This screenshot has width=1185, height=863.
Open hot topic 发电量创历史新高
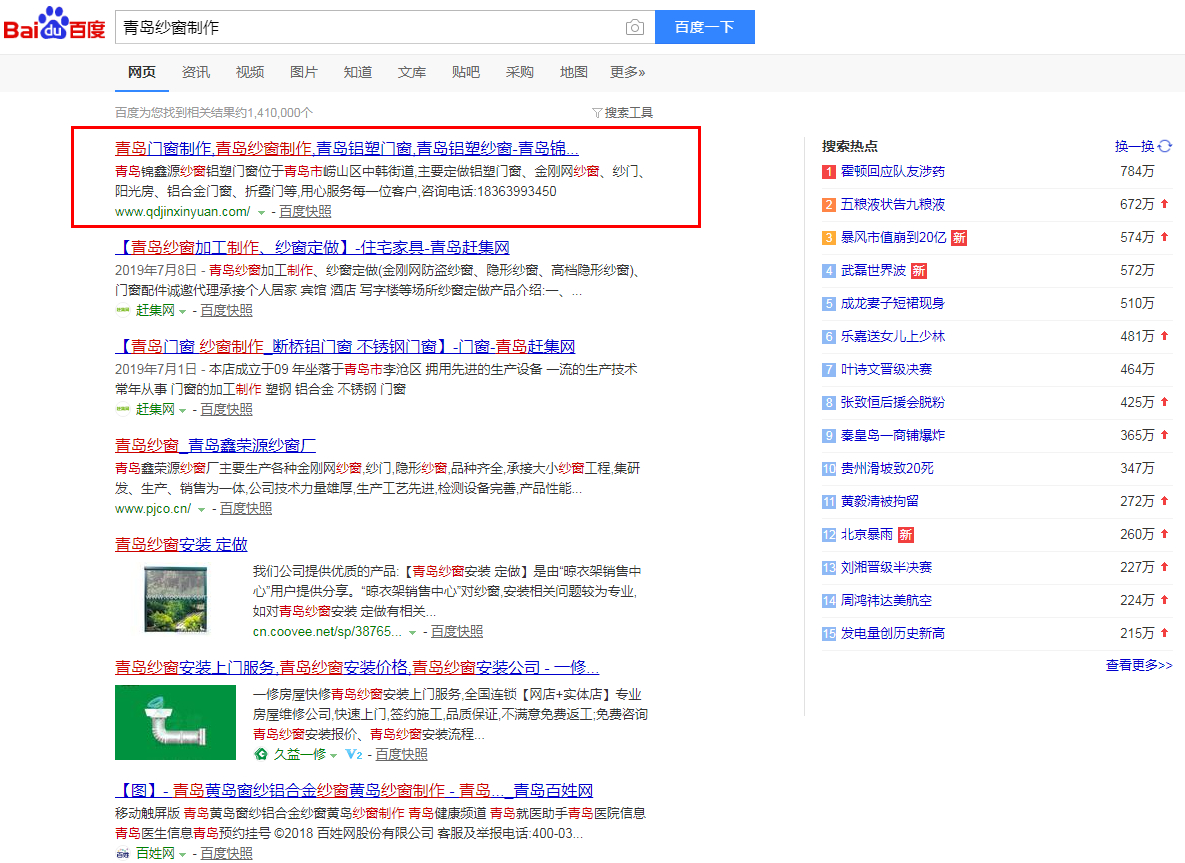coord(893,634)
